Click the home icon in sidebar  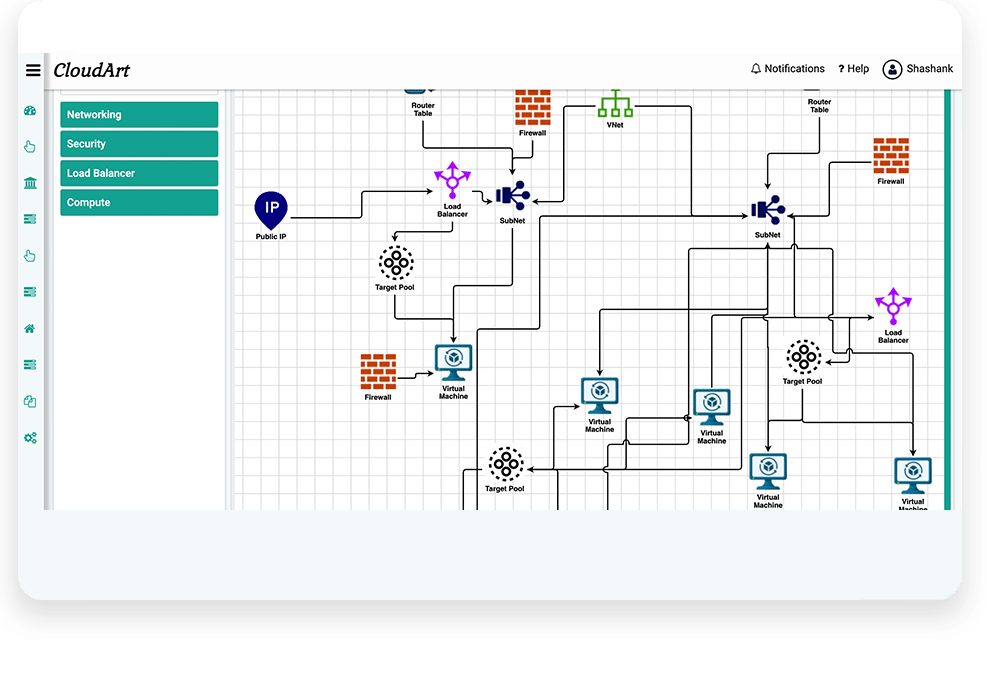pos(30,328)
